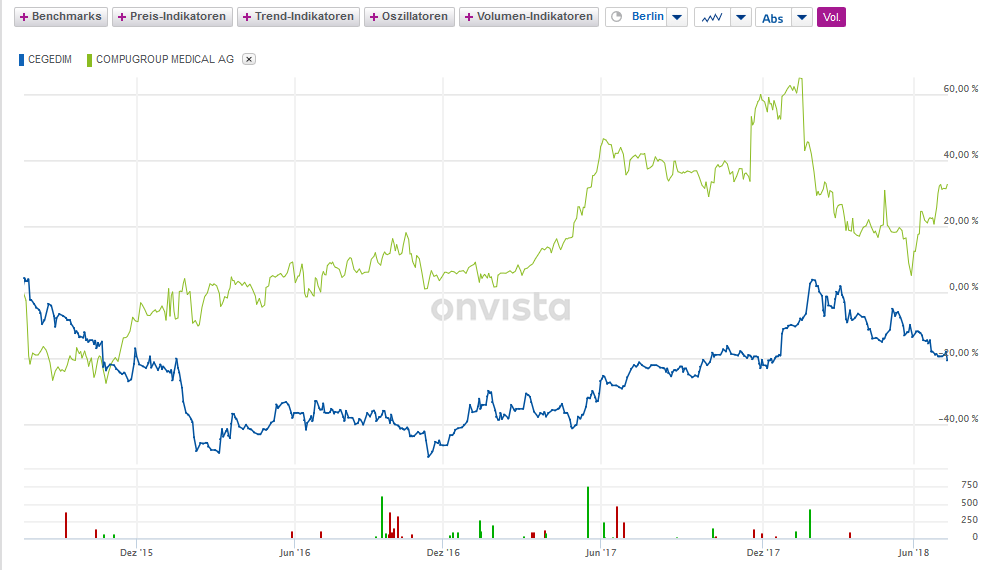Click the clock icon beside Berlin
The image size is (1000, 570).
[x=617, y=17]
